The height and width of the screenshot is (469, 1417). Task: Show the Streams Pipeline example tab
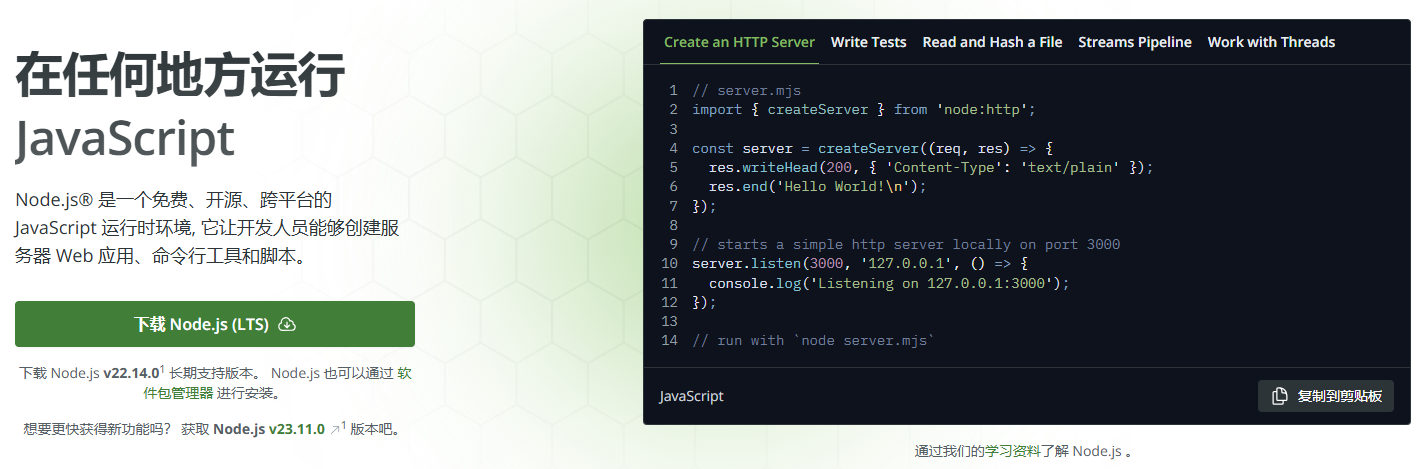[1135, 42]
